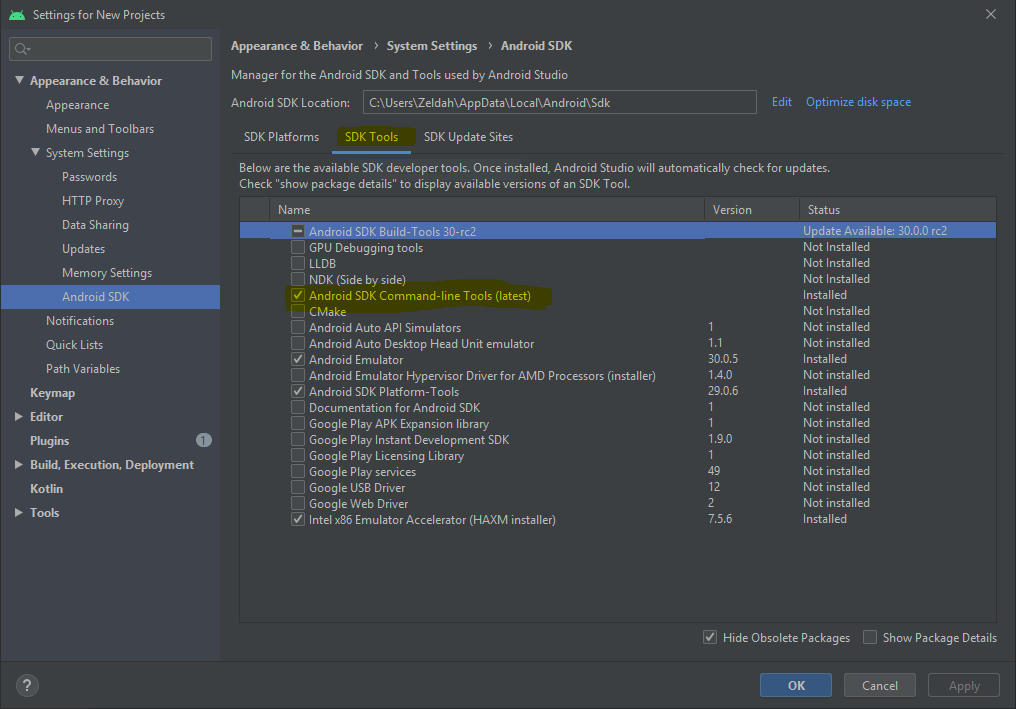Viewport: 1016px width, 709px height.
Task: Expand Build, Execution, Deployment arrow
Action: 19,465
